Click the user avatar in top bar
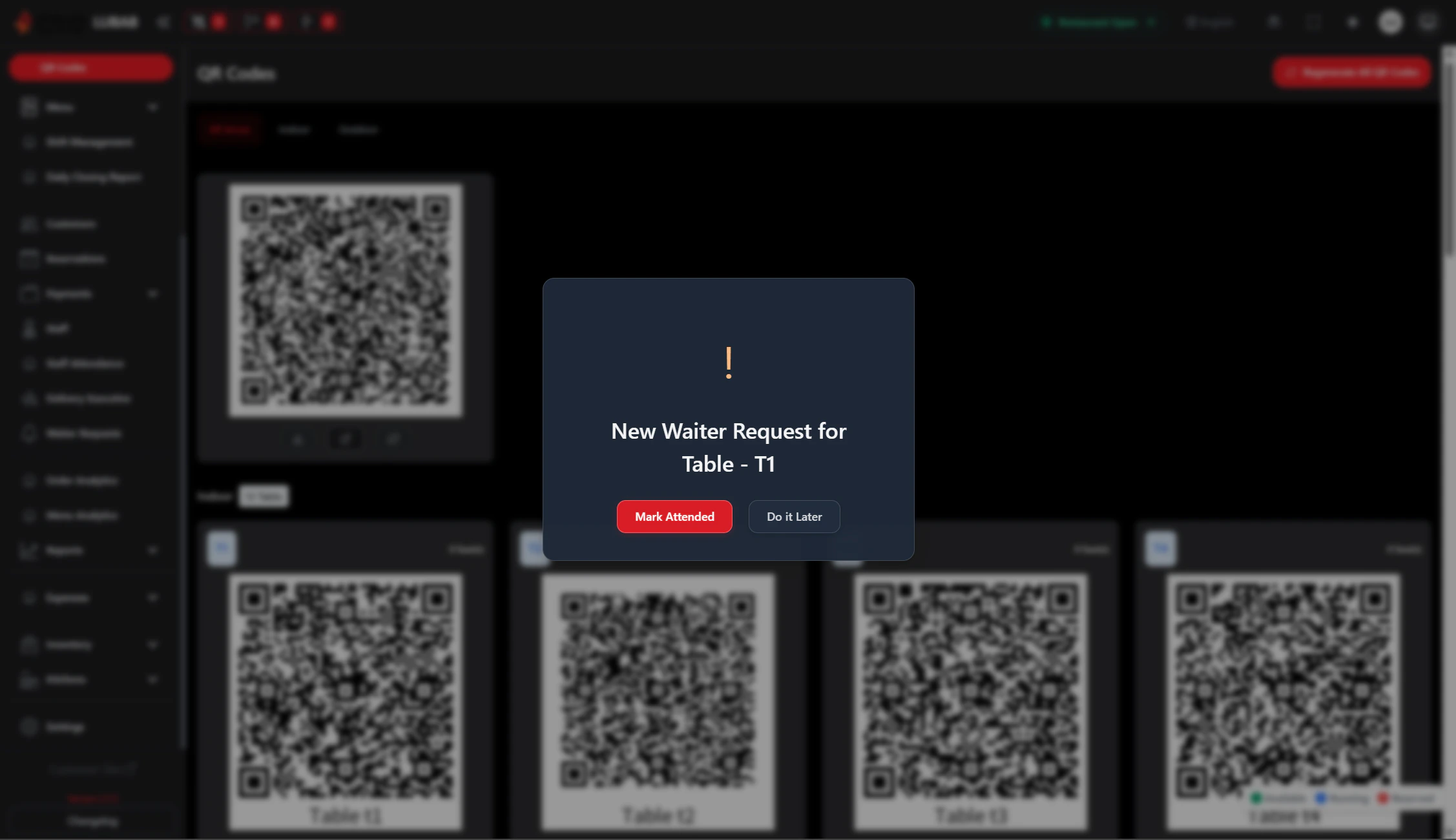Screen dimensions: 1456x840 pyautogui.click(x=1390, y=23)
